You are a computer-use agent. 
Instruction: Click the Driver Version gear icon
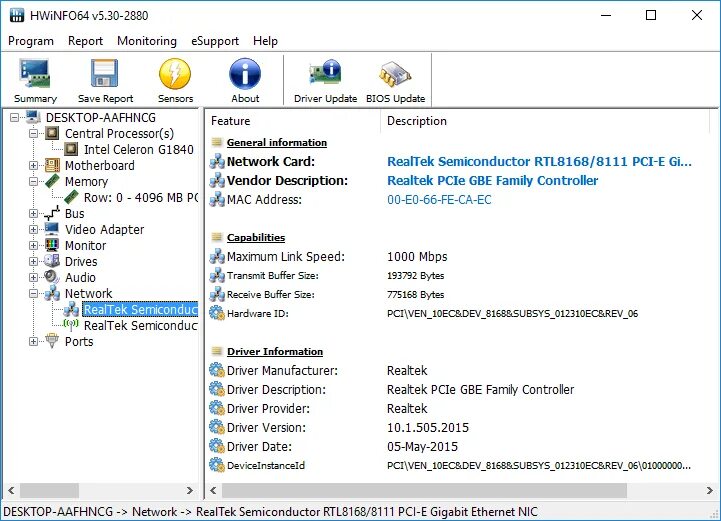tap(217, 427)
